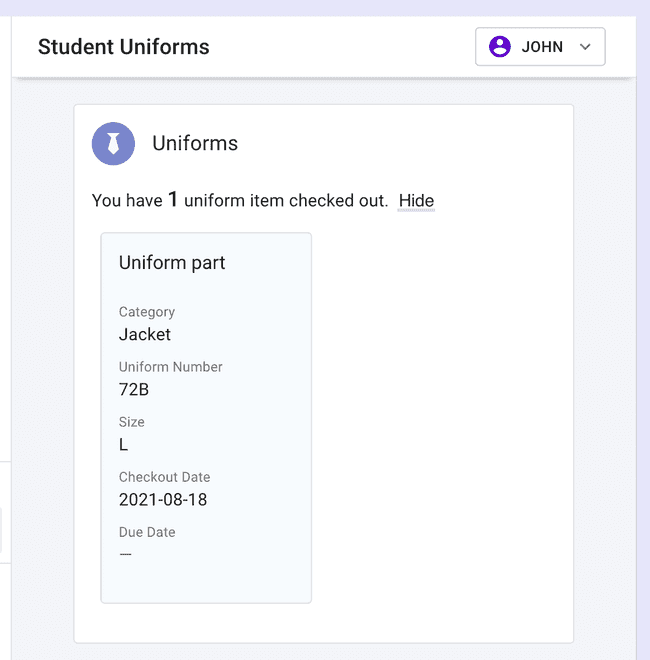The image size is (650, 660).
Task: Hide the checked out uniform list
Action: point(416,201)
